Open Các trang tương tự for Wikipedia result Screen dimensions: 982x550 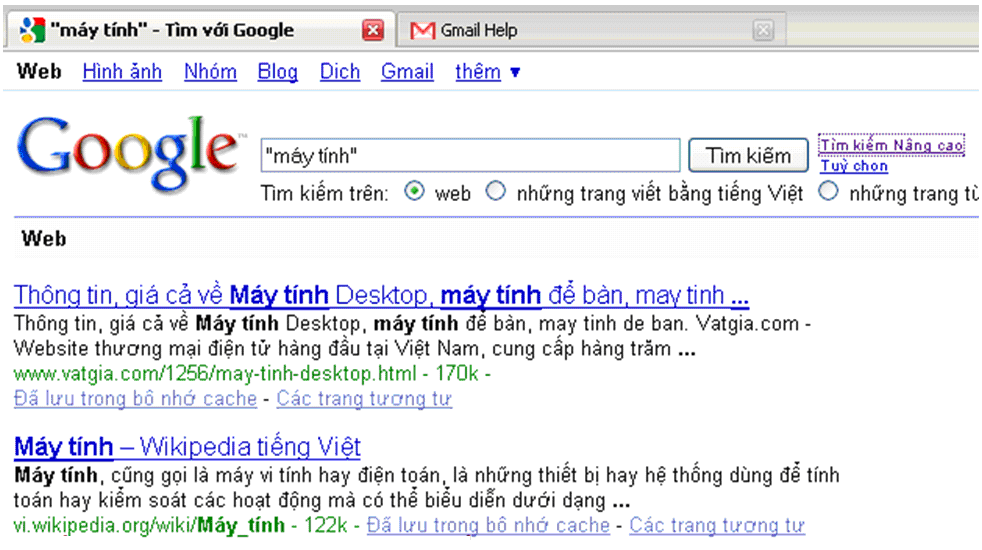pyautogui.click(x=717, y=525)
